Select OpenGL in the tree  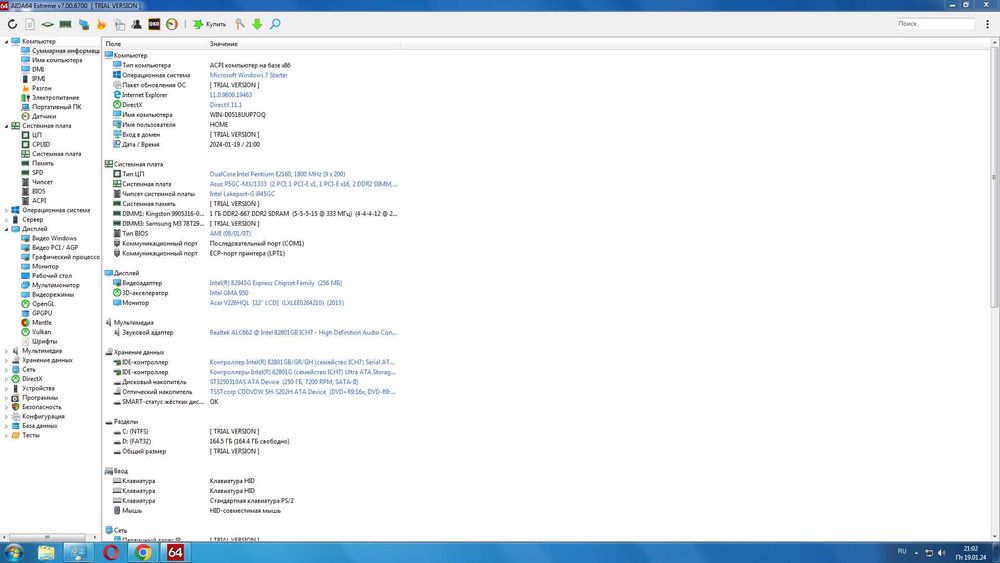coord(43,304)
